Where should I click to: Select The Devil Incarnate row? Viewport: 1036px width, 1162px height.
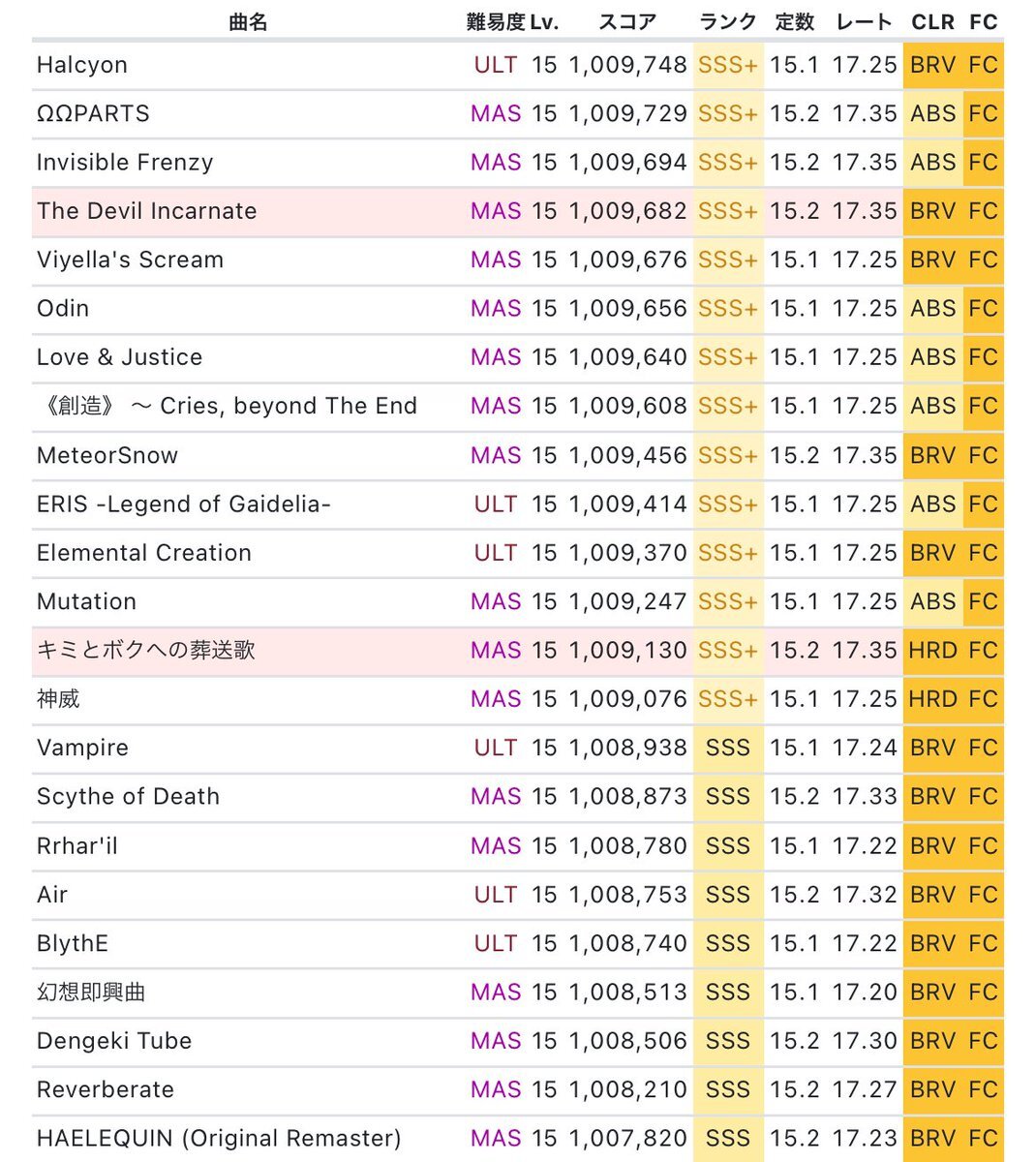[517, 211]
